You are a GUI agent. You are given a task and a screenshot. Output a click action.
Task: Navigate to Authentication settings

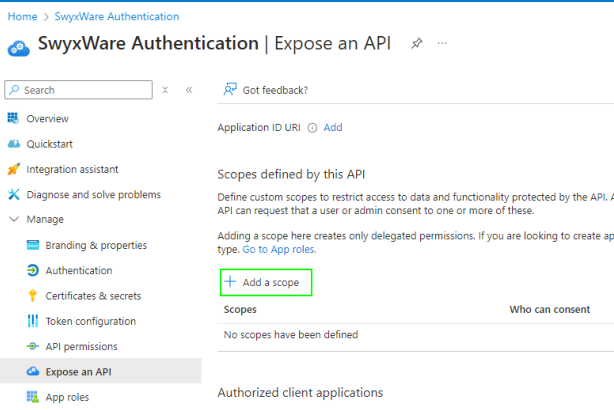78,270
